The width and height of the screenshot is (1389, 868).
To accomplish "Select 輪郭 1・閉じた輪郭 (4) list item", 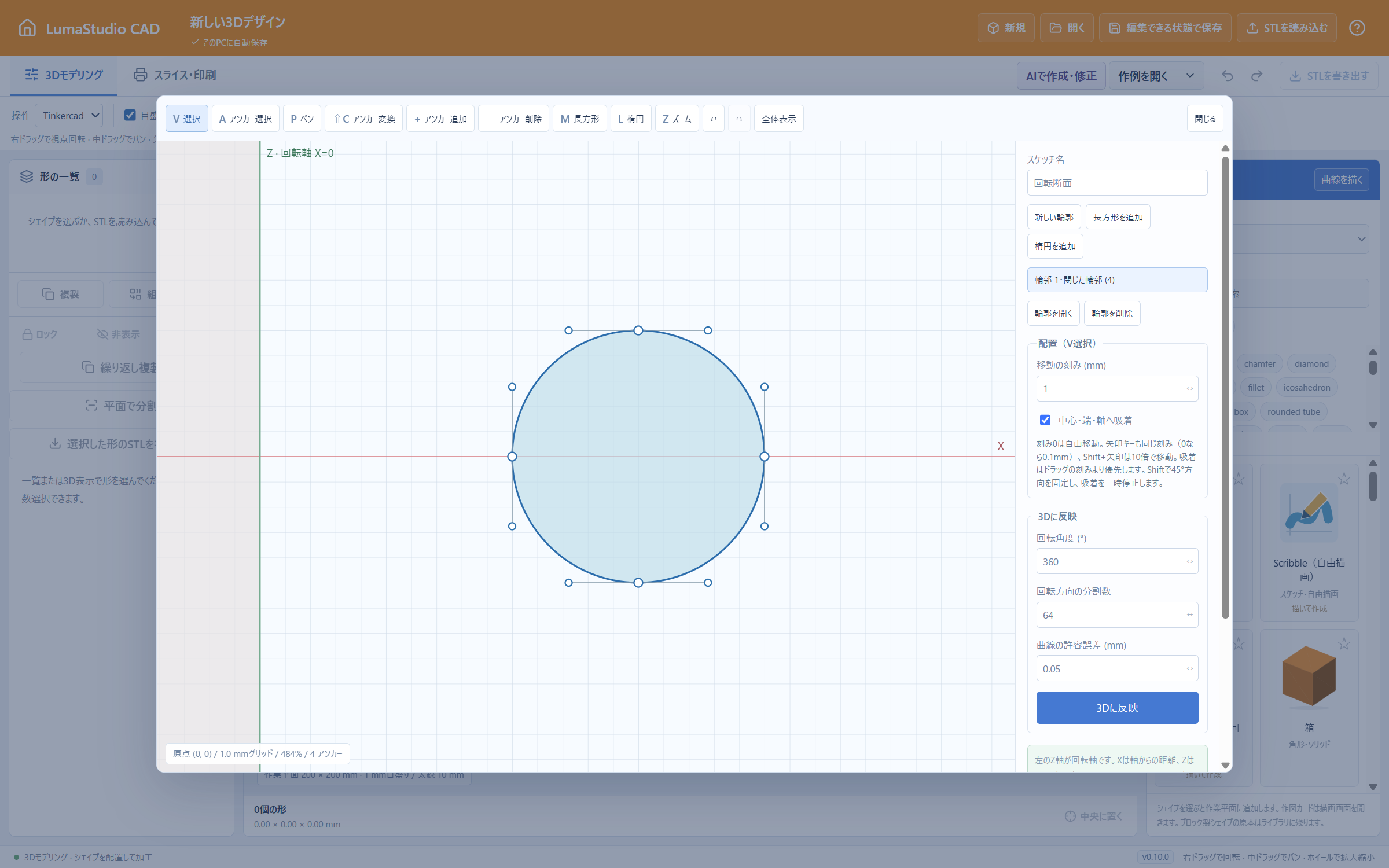I will (x=1117, y=279).
